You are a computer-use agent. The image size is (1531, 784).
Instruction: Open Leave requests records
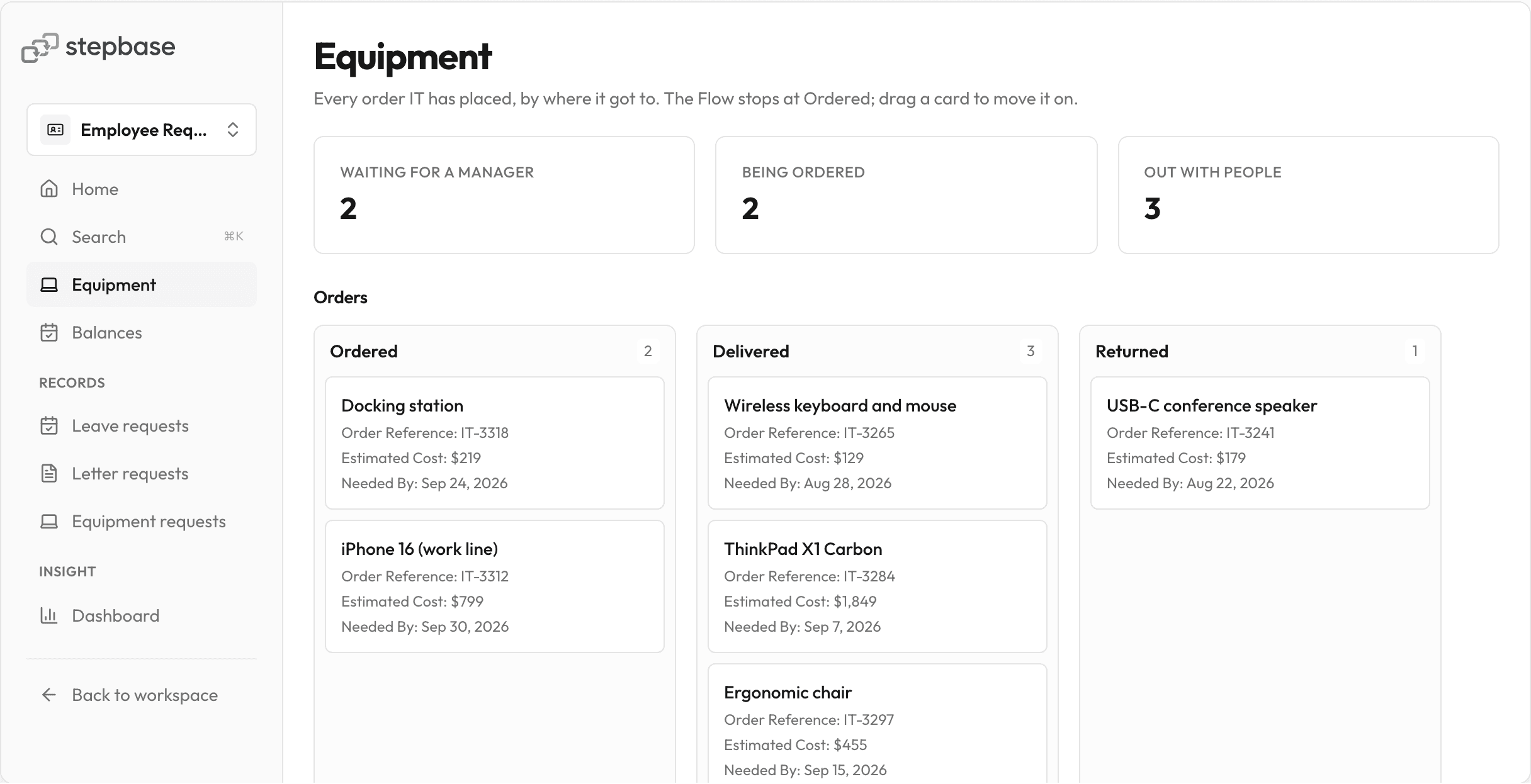click(x=142, y=425)
